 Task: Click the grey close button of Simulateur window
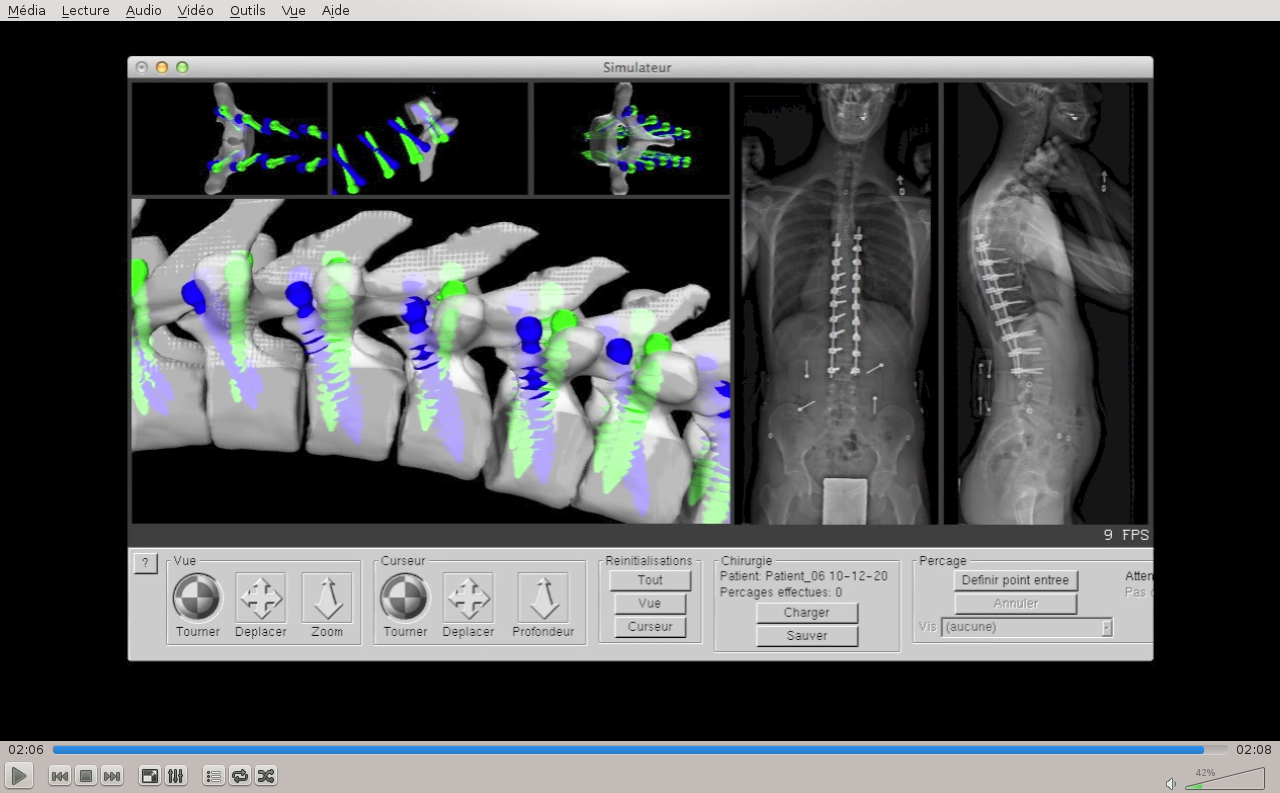click(142, 67)
